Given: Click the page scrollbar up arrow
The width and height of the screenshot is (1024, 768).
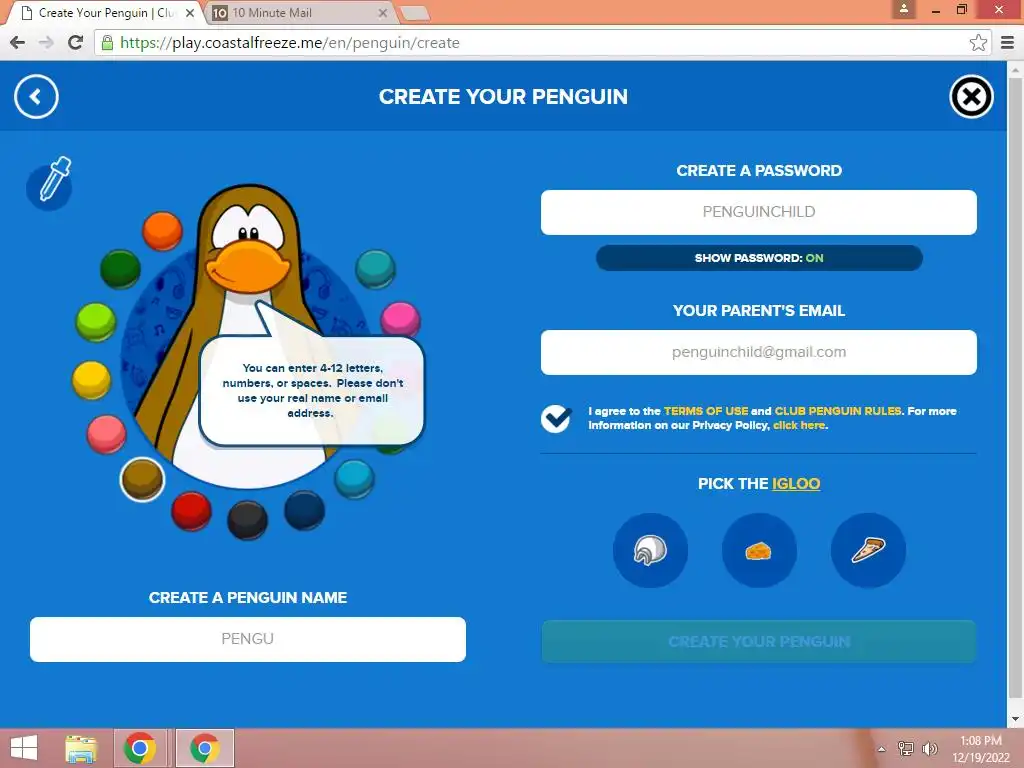Looking at the screenshot, I should (1015, 69).
